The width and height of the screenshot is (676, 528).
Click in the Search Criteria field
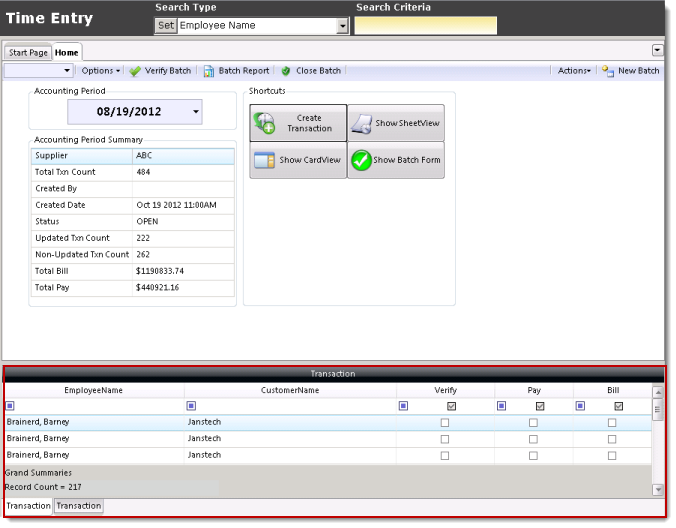point(426,26)
